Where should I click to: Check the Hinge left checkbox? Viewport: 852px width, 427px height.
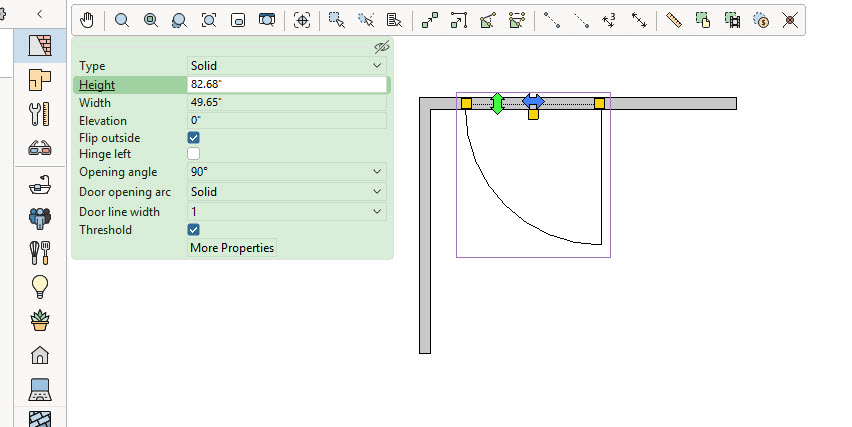point(193,154)
